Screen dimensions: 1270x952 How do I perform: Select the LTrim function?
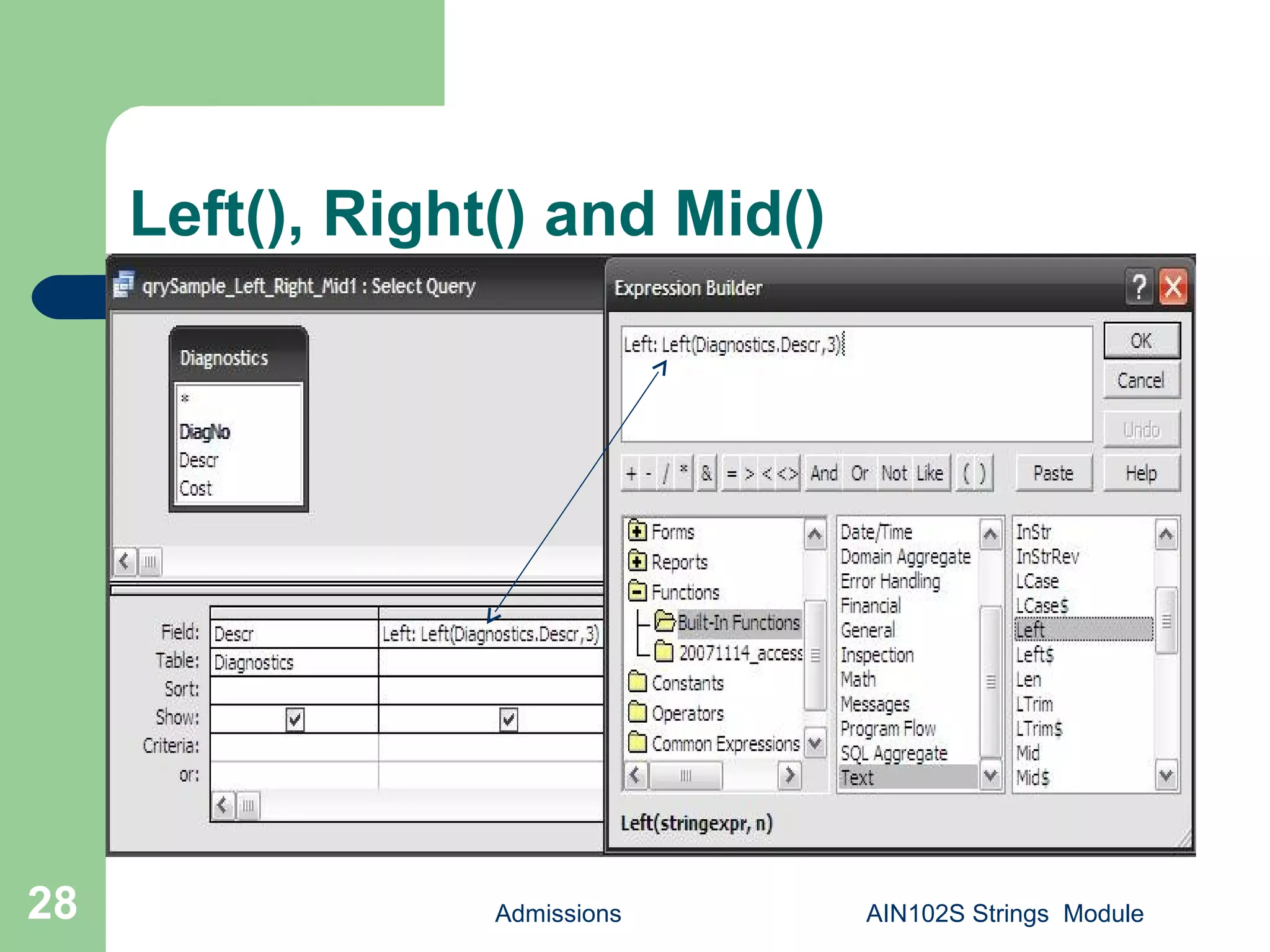click(x=1034, y=704)
